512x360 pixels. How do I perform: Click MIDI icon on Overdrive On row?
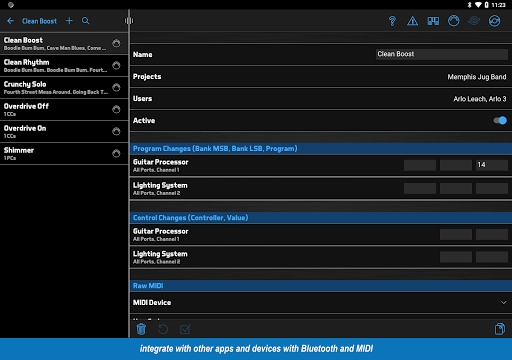coord(116,131)
